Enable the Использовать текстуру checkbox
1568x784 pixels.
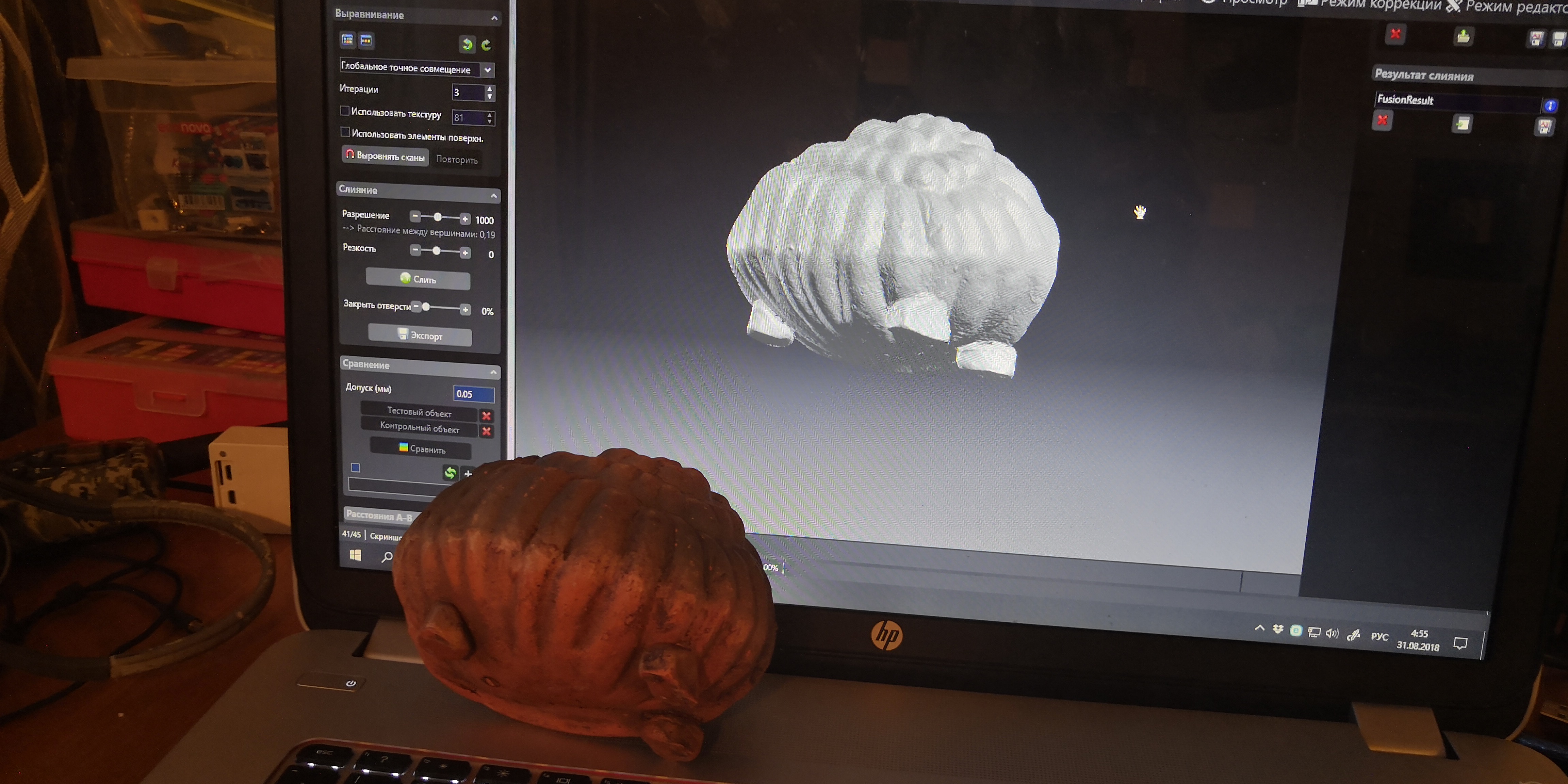tap(345, 111)
